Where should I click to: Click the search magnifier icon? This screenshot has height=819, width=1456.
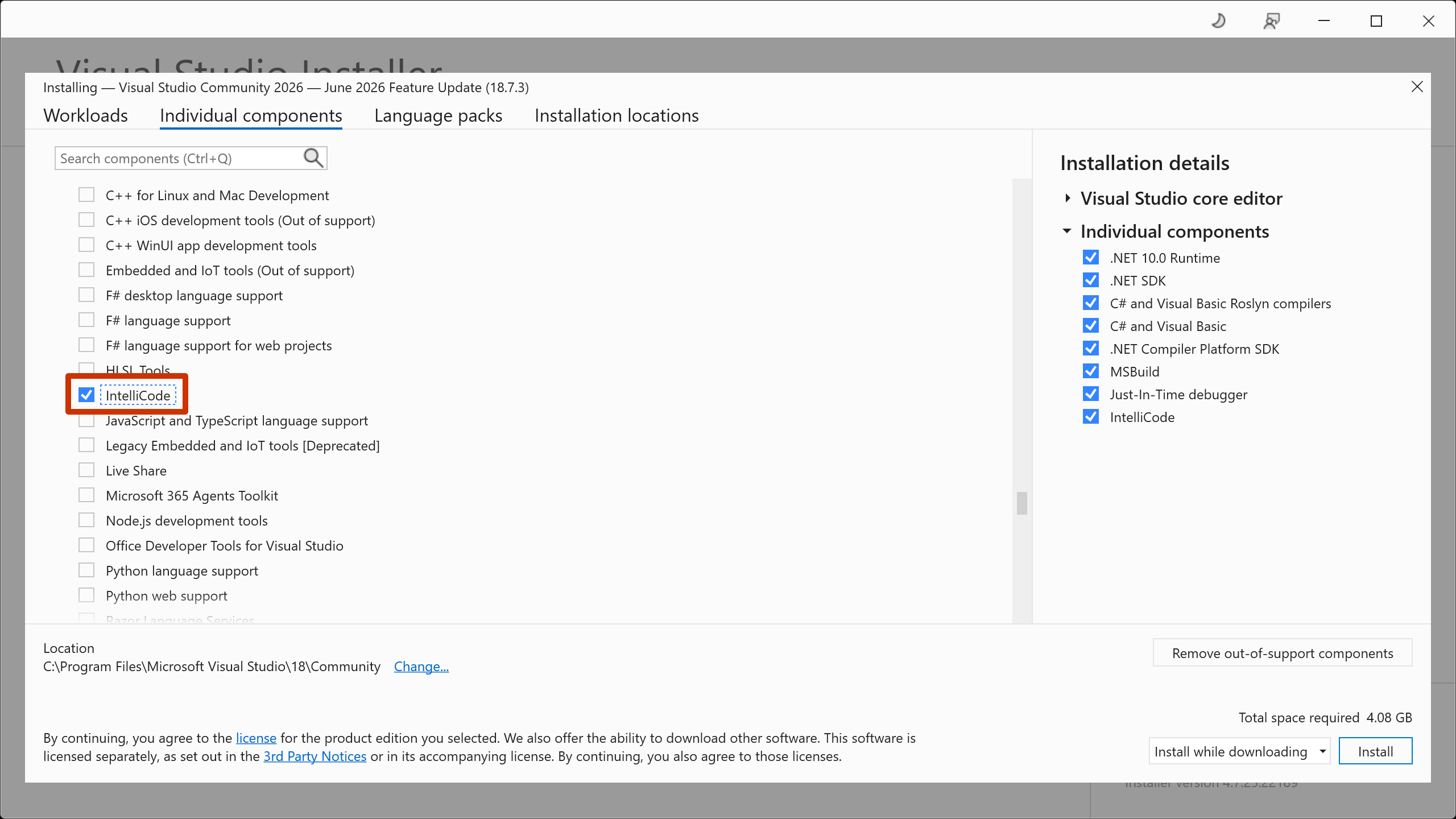313,158
